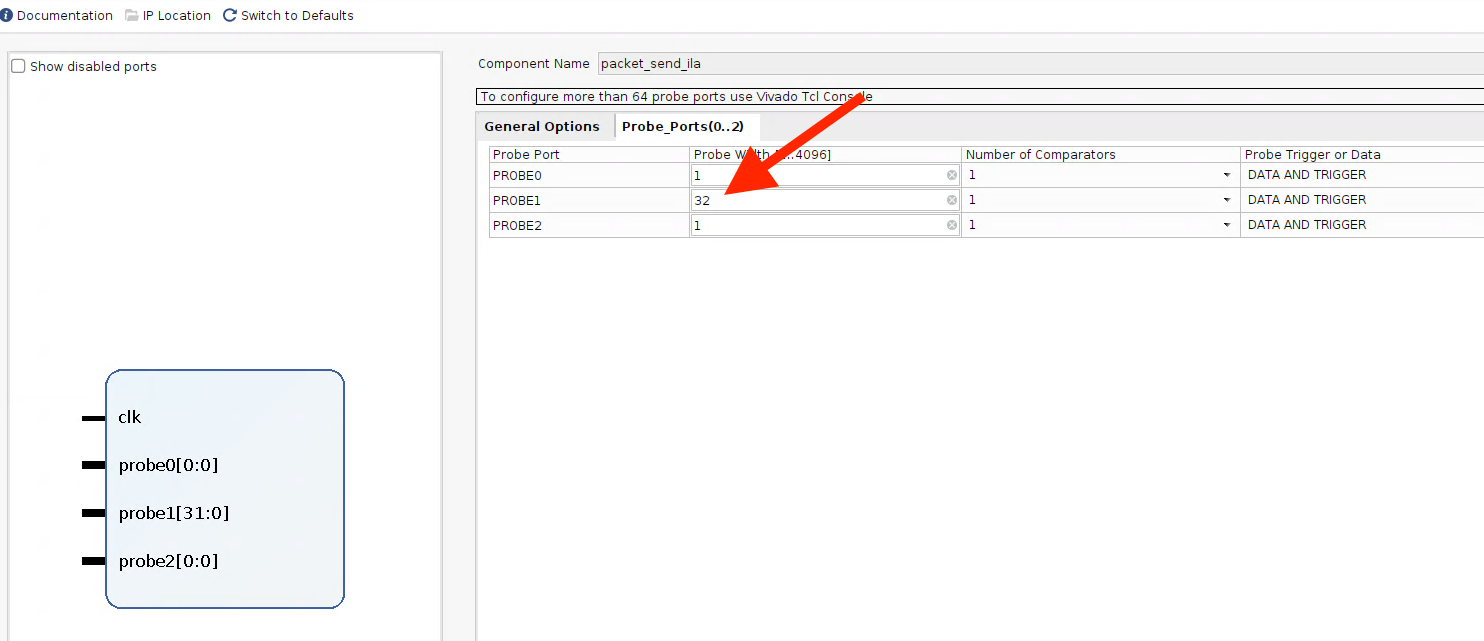Select the Probe_Ports(0..2) tab
Image resolution: width=1484 pixels, height=641 pixels.
point(683,127)
